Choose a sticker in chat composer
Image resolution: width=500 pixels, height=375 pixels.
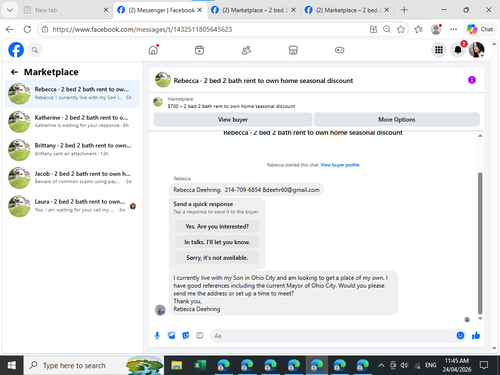tap(186, 335)
